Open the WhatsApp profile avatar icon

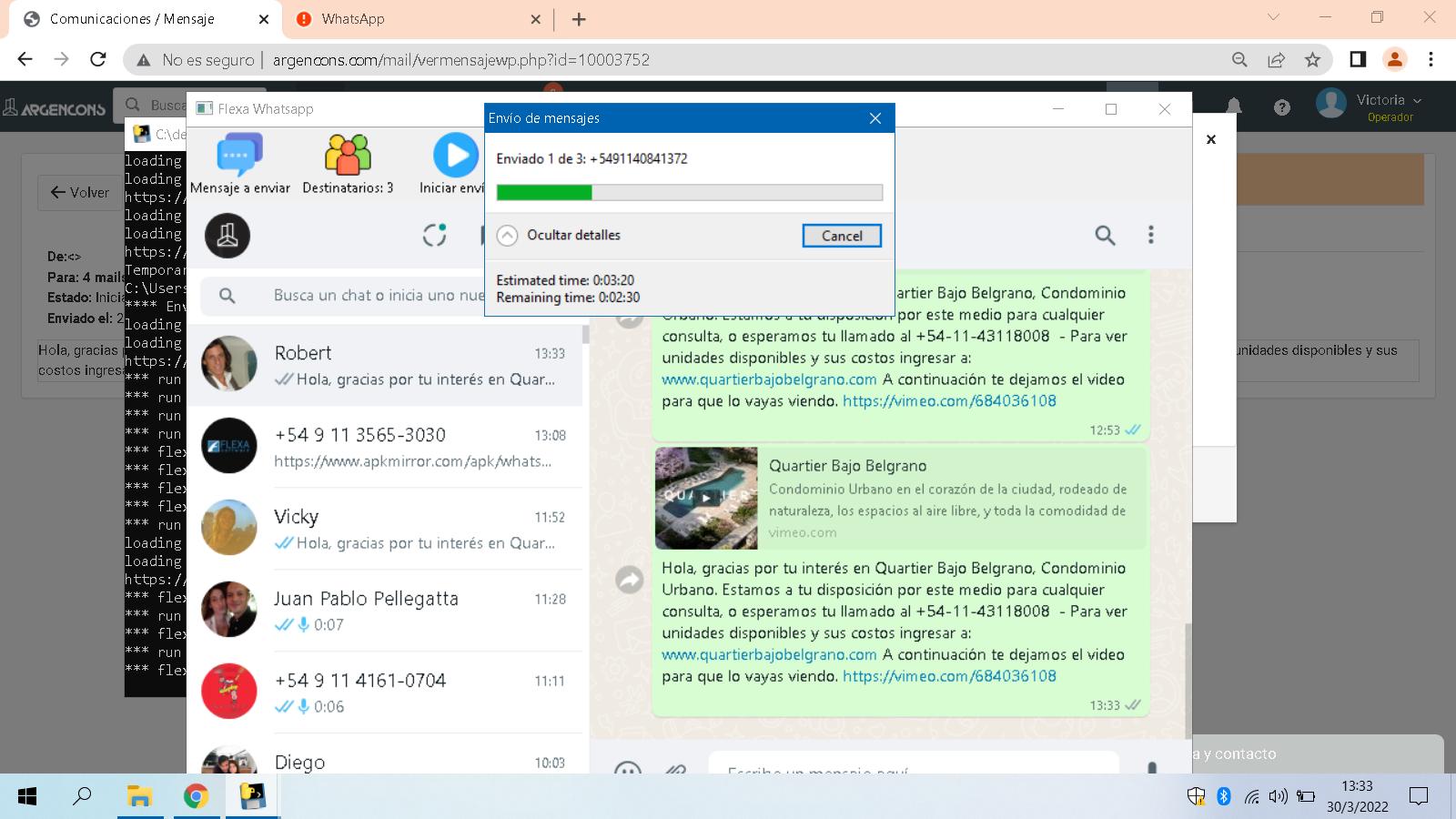click(227, 236)
